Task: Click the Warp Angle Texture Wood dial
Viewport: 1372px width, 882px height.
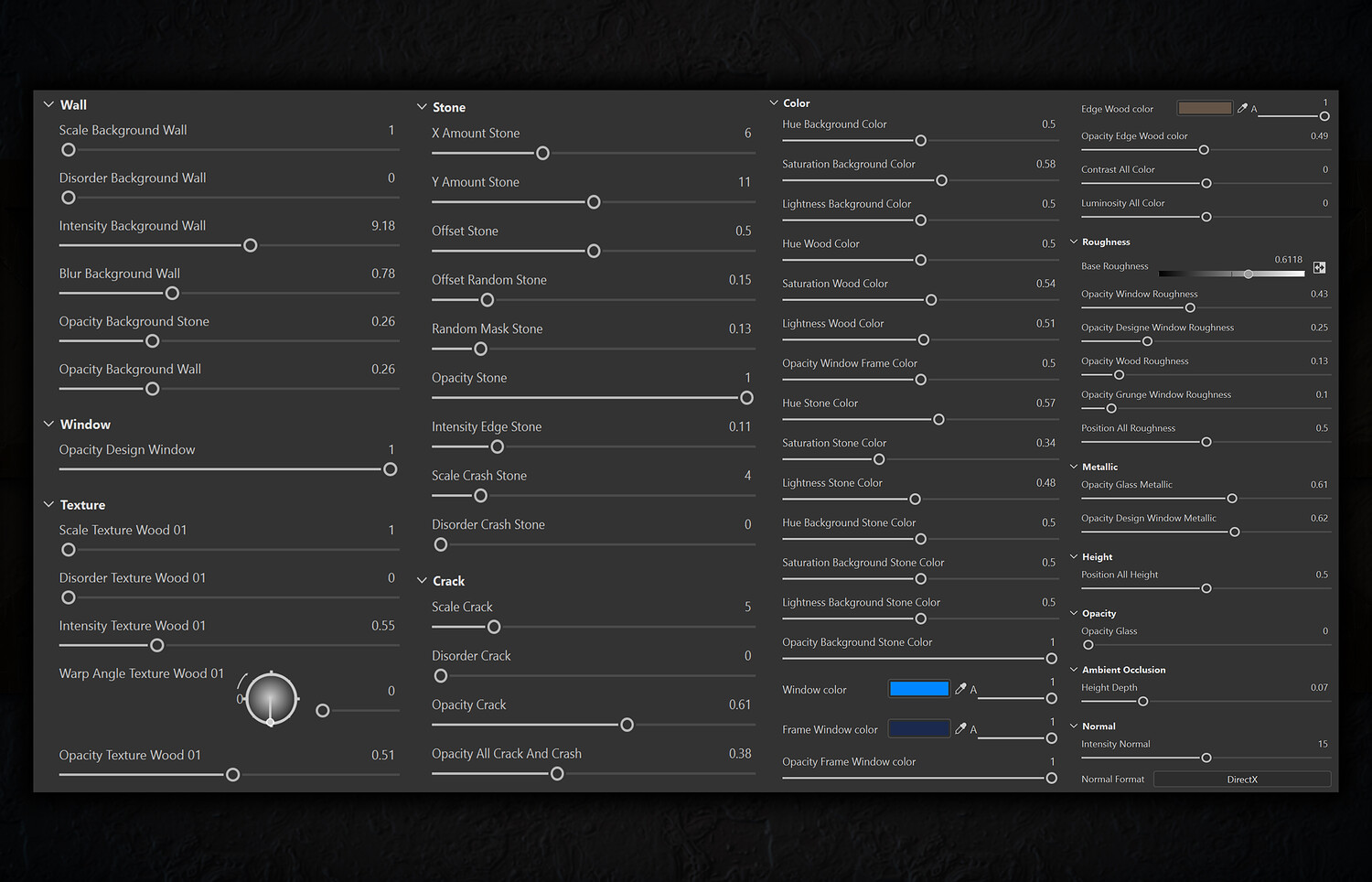Action: coord(272,699)
